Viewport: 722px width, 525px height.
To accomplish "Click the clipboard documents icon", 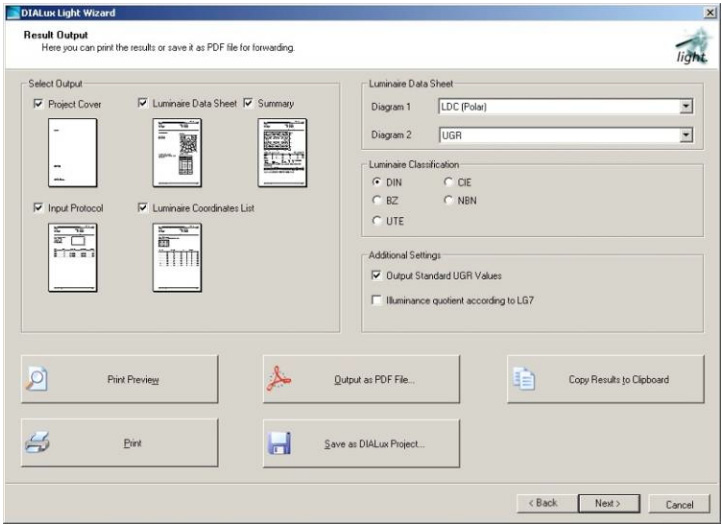I will click(524, 379).
